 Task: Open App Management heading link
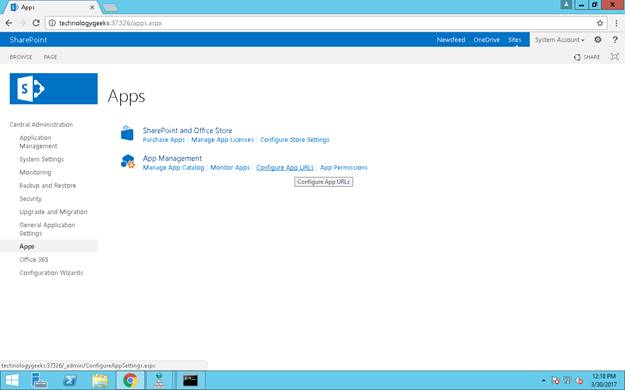tap(172, 158)
